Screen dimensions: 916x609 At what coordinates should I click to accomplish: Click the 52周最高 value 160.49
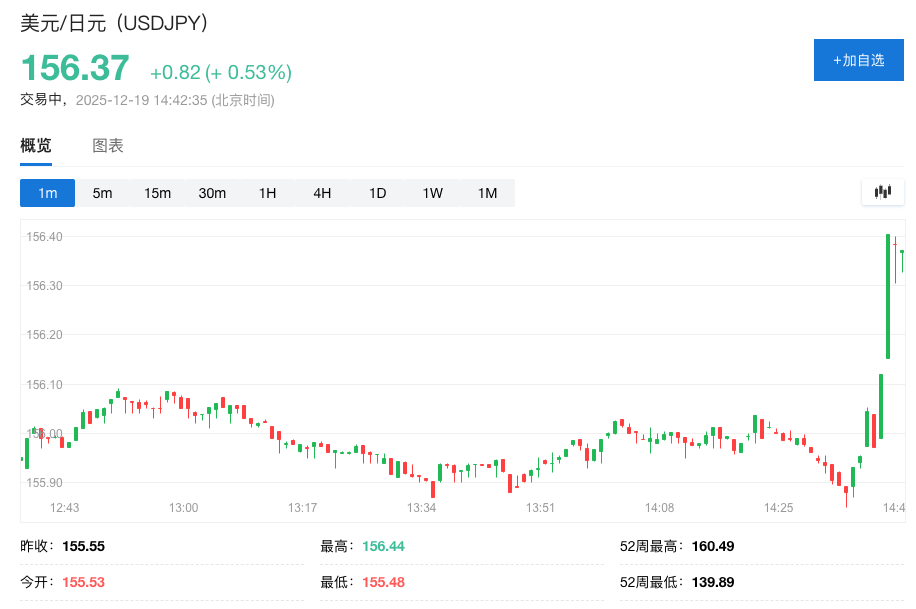(713, 547)
